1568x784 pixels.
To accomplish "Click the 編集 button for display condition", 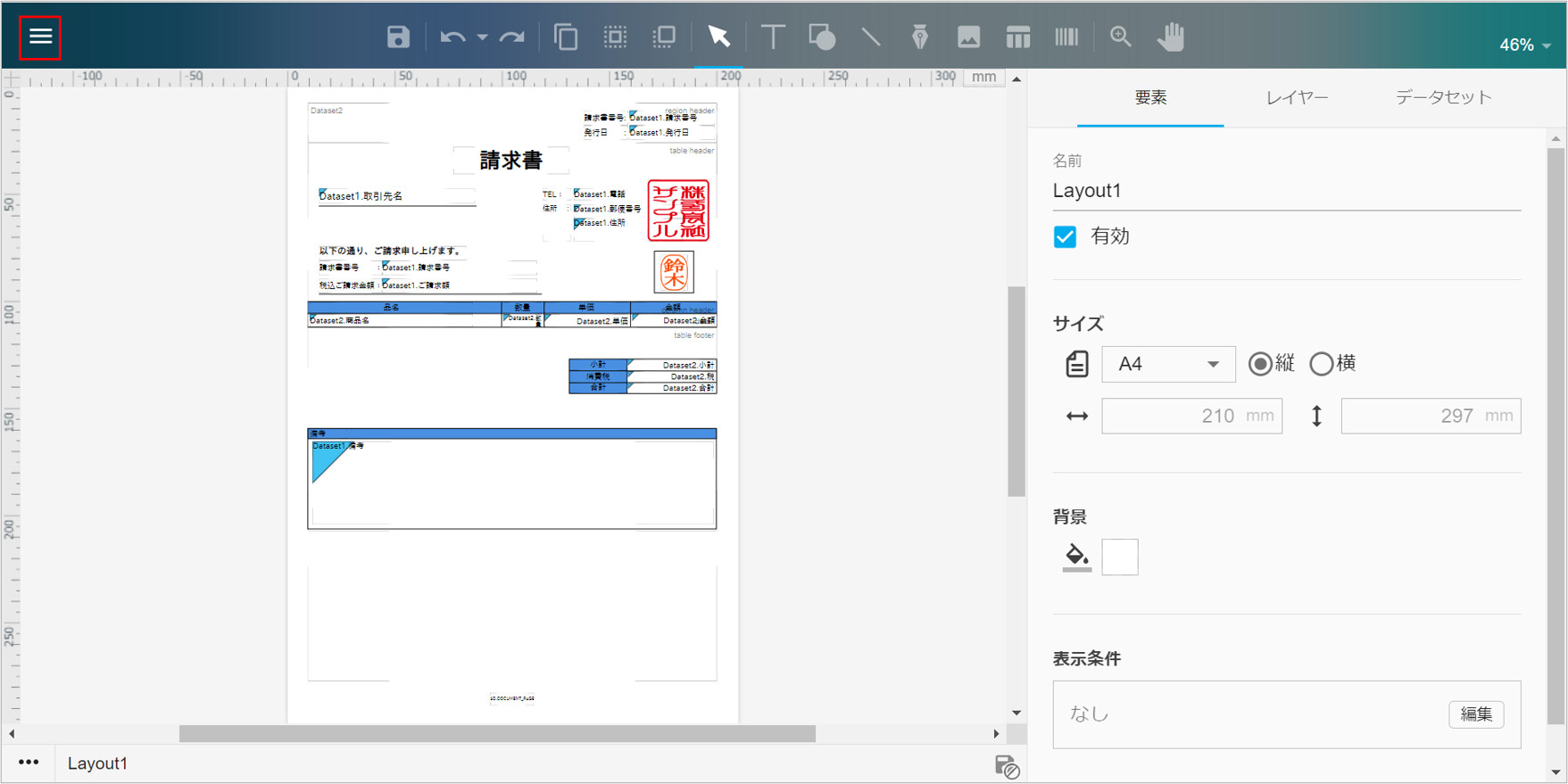I will point(1475,714).
